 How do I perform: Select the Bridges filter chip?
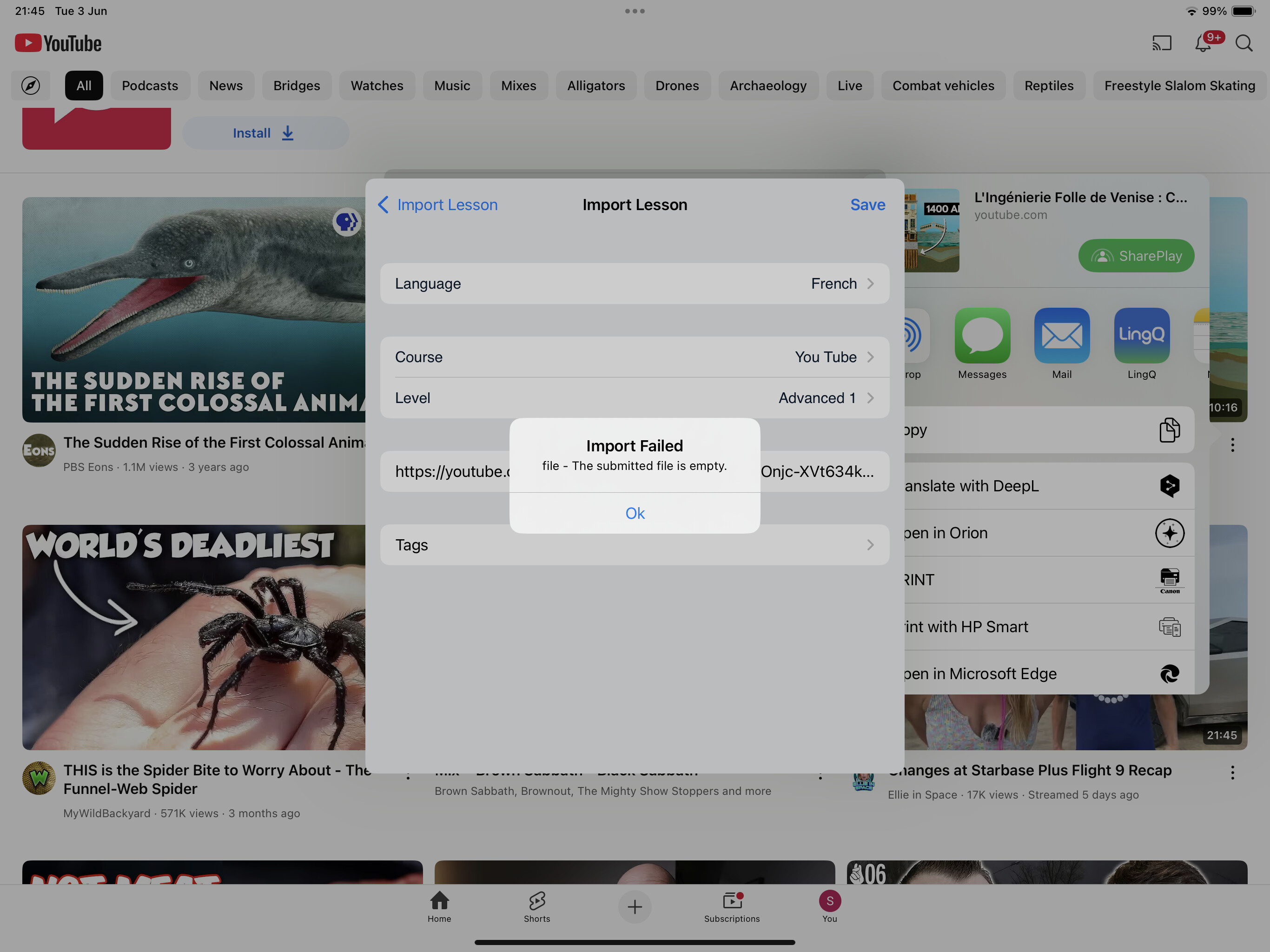[x=296, y=86]
